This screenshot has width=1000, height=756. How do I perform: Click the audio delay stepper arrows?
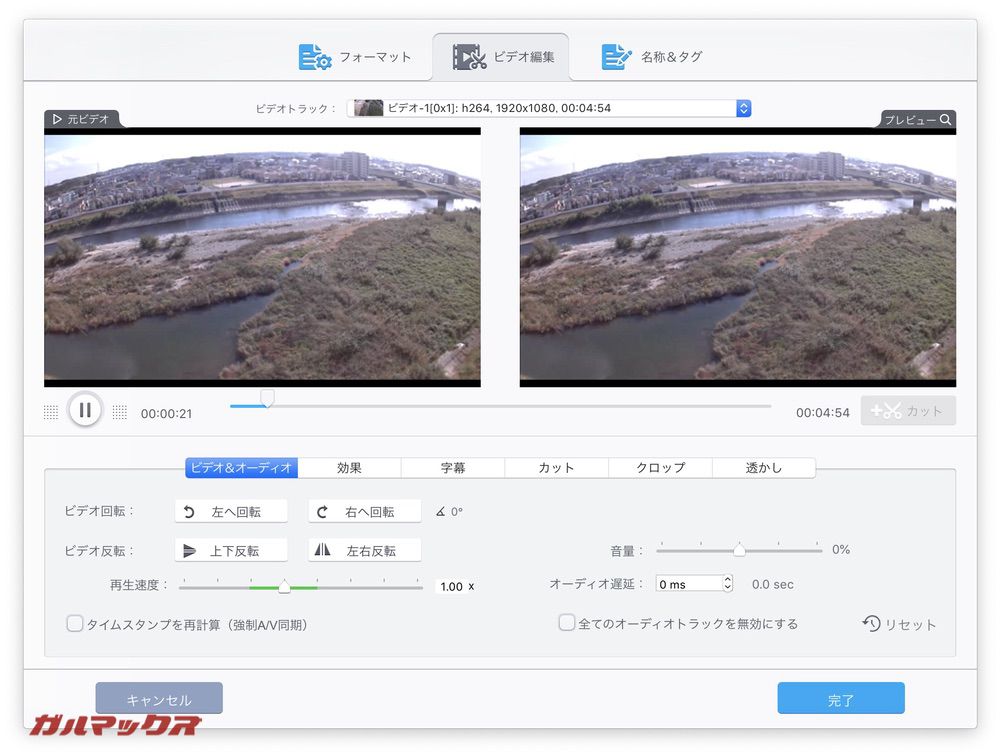pyautogui.click(x=727, y=584)
